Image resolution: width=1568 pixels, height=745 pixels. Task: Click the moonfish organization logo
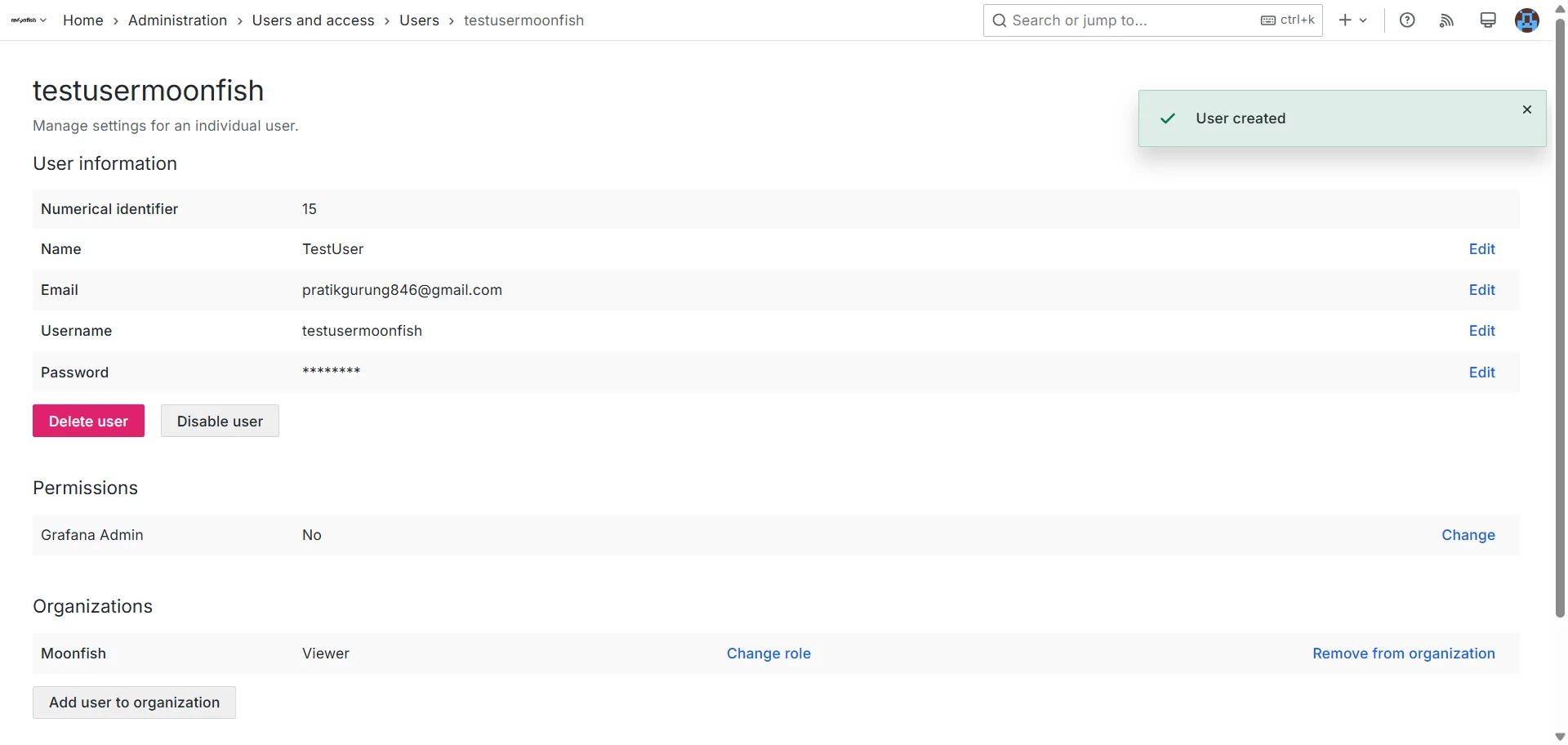(x=22, y=20)
